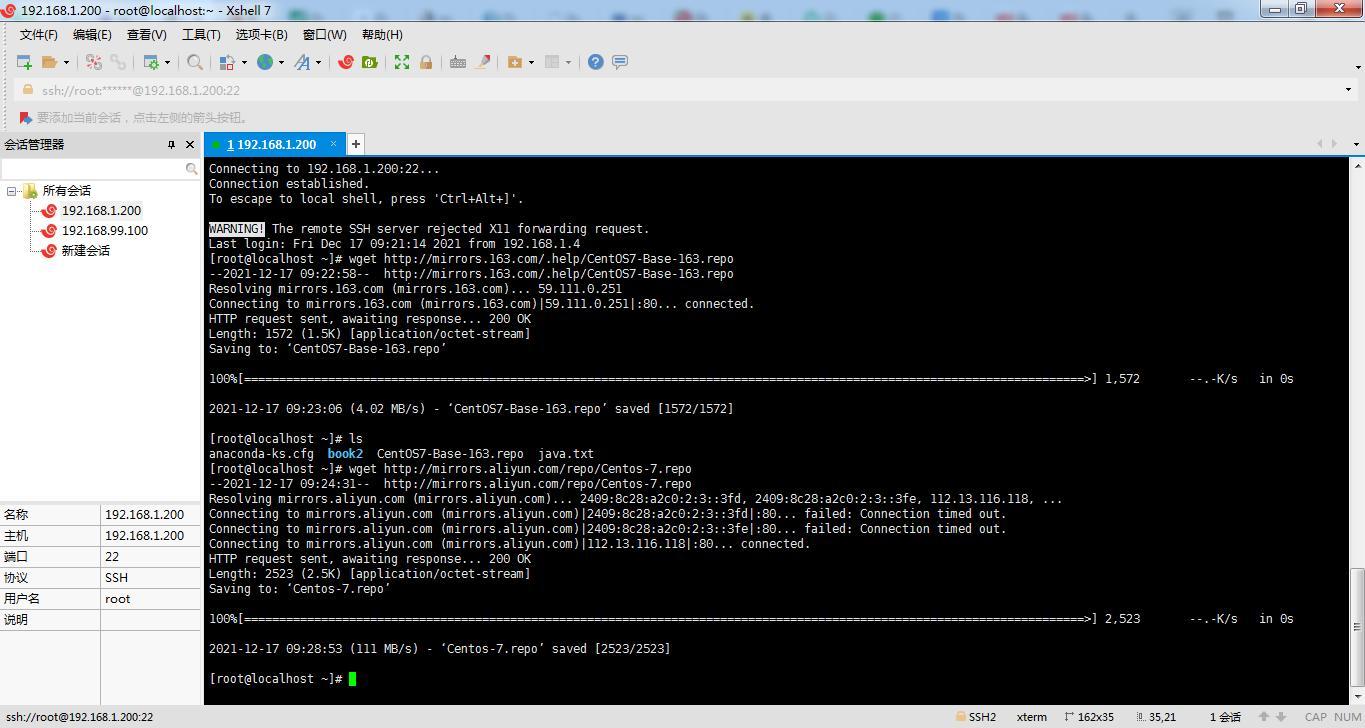Click the lock screen padlock icon
Image resolution: width=1365 pixels, height=728 pixels.
pyautogui.click(x=426, y=62)
